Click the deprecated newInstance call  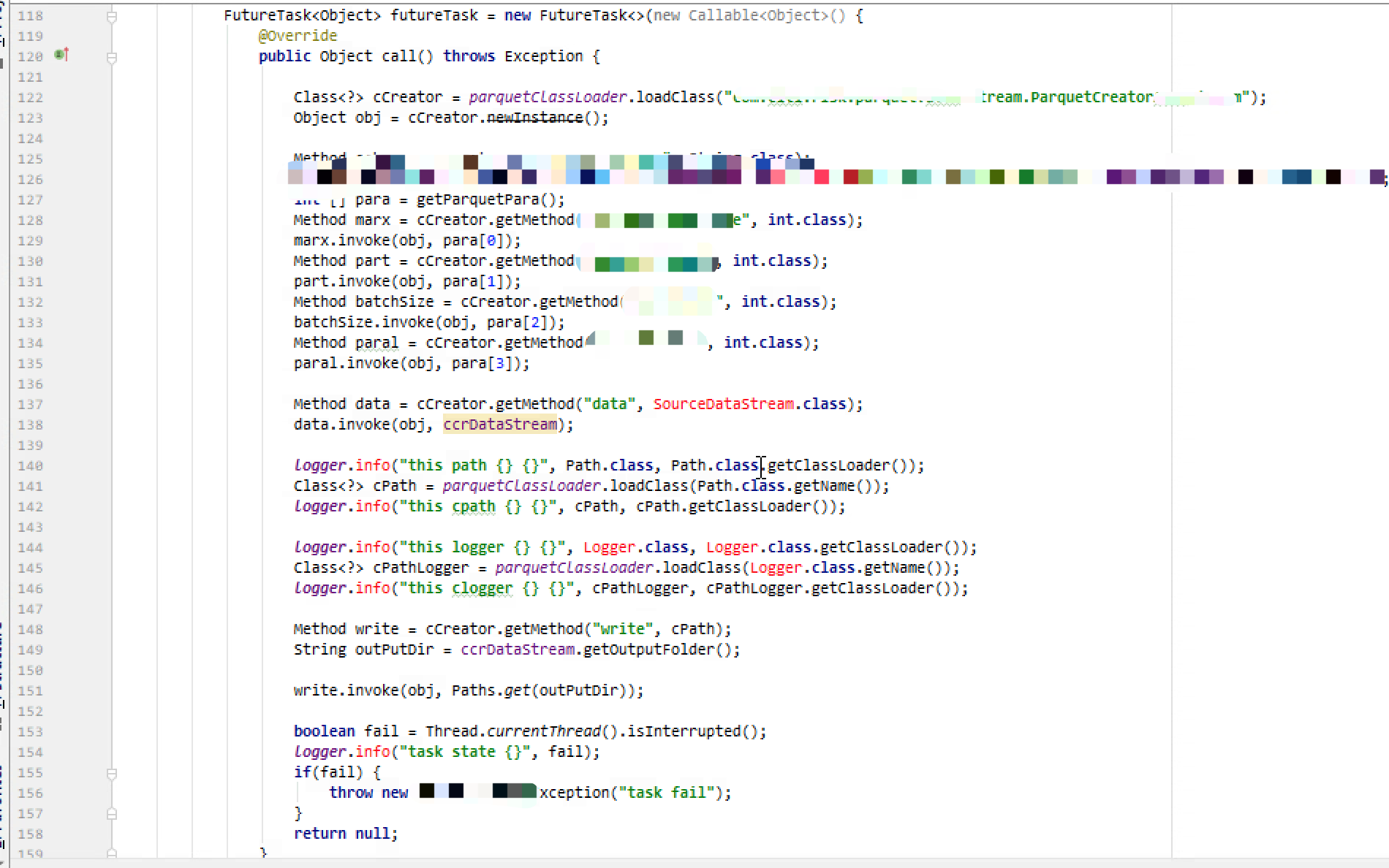(x=534, y=118)
